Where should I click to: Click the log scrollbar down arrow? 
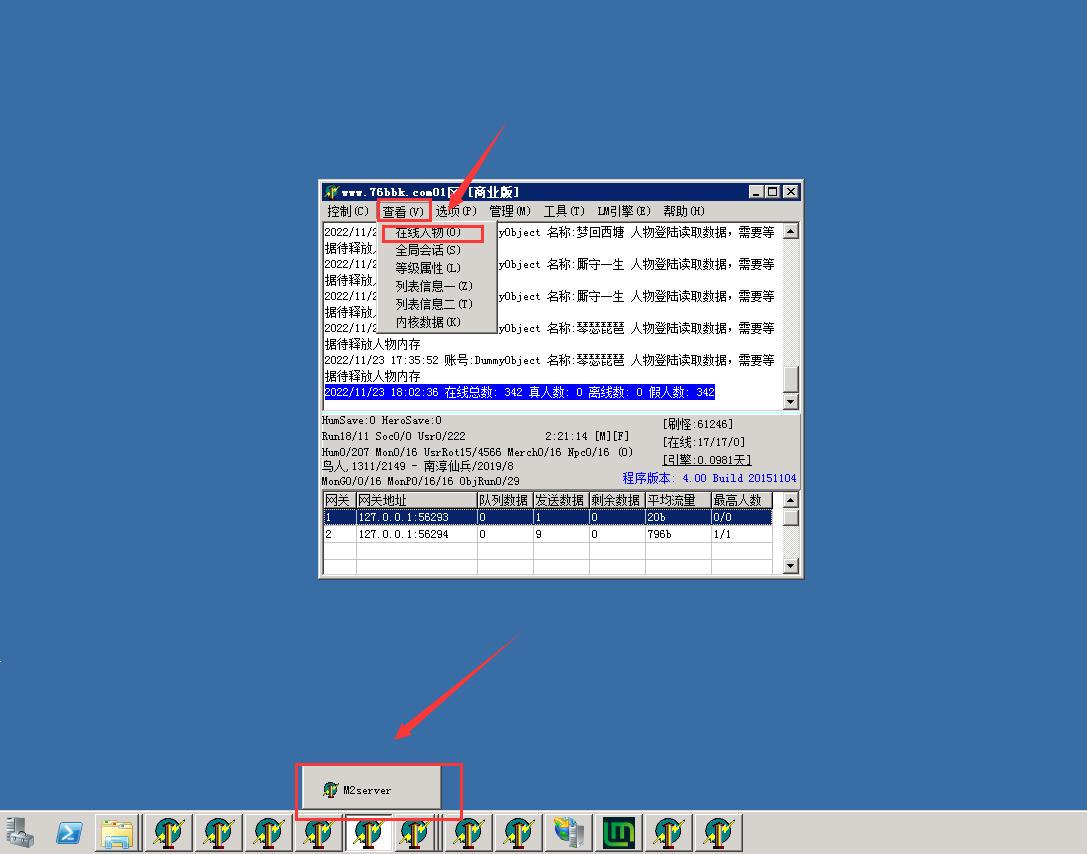[790, 402]
